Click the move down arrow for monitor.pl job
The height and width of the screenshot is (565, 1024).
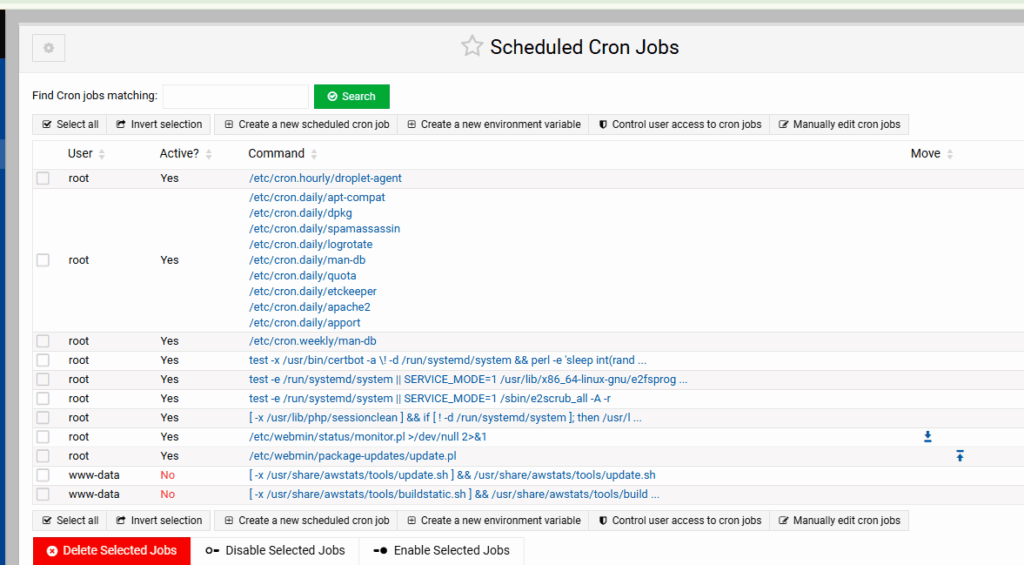(927, 437)
